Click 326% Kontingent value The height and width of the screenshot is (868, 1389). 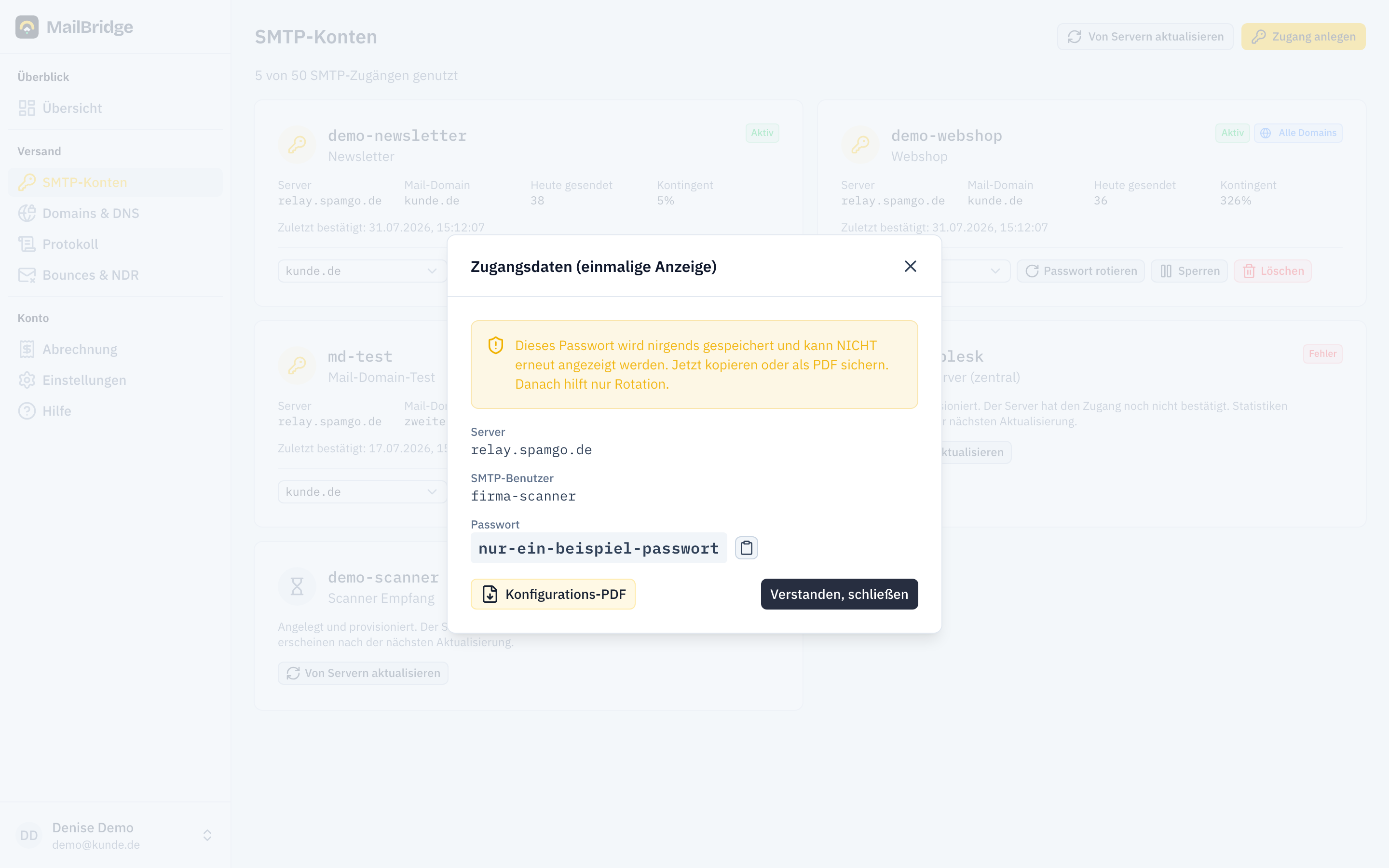(1235, 201)
